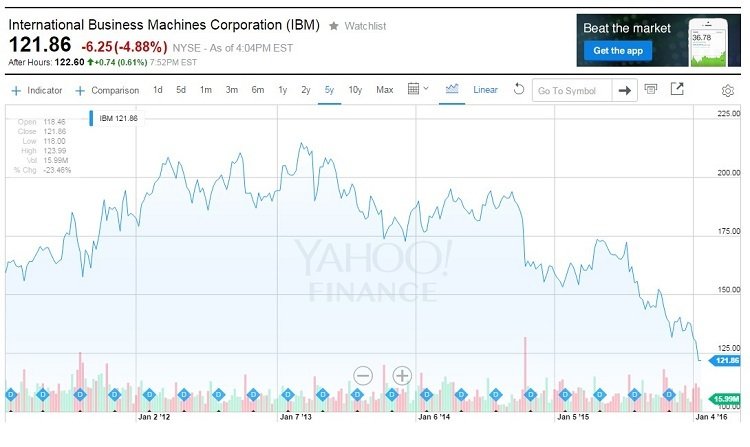Open the calendar date-range picker
Screen dimensions: 750x447
click(x=418, y=90)
